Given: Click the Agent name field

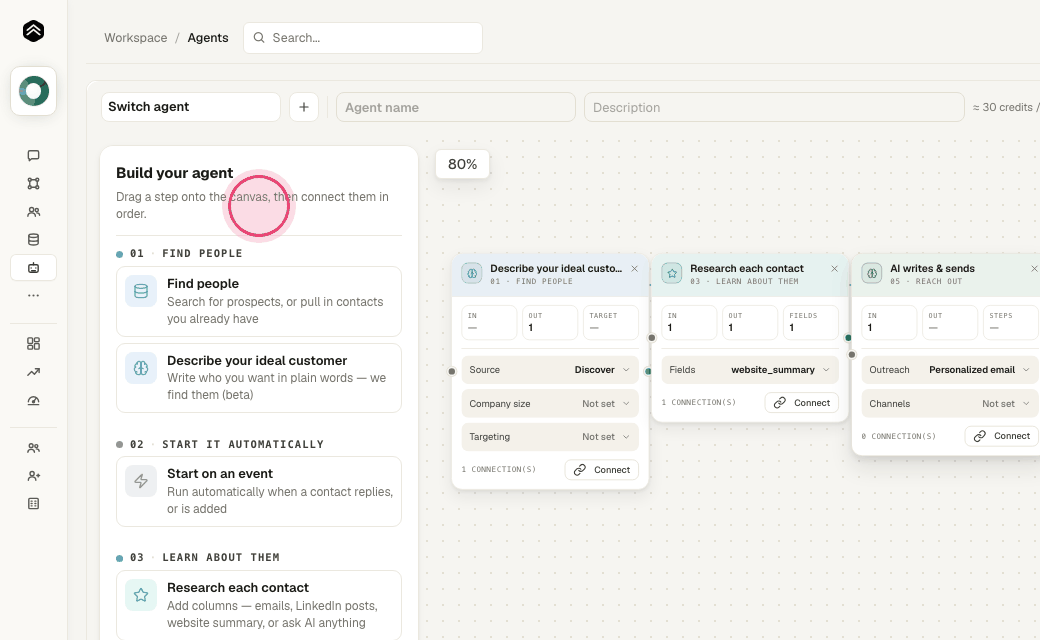Looking at the screenshot, I should point(456,107).
